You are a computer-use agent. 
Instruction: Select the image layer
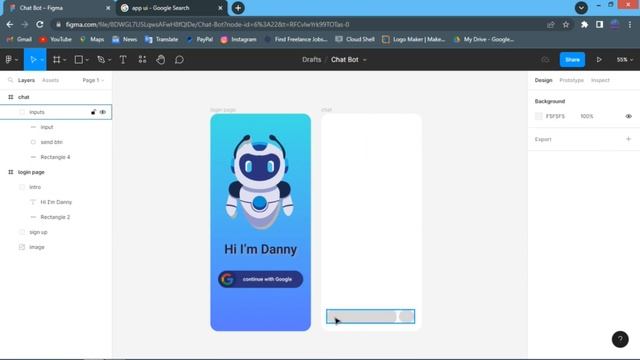[56, 247]
